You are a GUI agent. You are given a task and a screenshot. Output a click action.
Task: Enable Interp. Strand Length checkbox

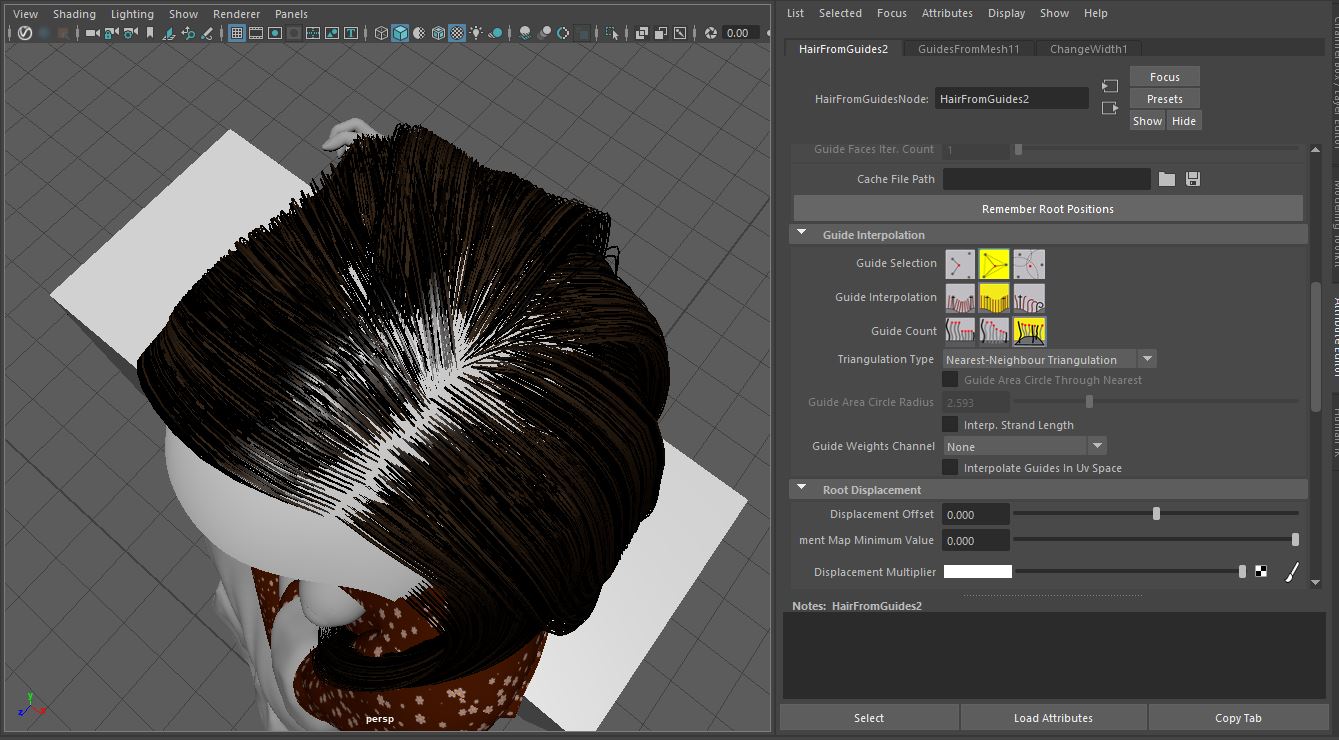[950, 425]
